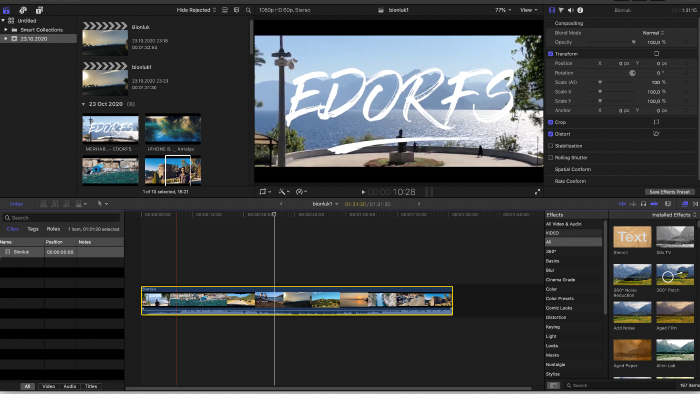This screenshot has width=700, height=394.
Task: Show the Audio inspector tab icon
Action: tap(571, 10)
